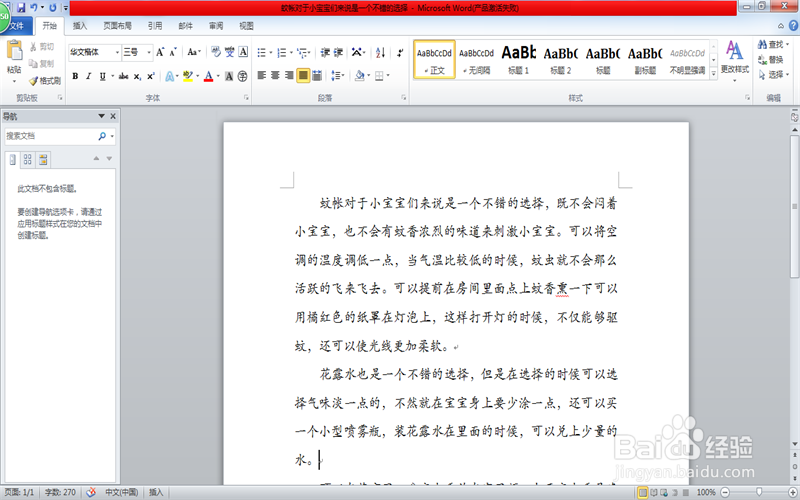Screen dimensions: 800x500
Task: Apply the 副标题 subtitle style
Action: coord(645,60)
